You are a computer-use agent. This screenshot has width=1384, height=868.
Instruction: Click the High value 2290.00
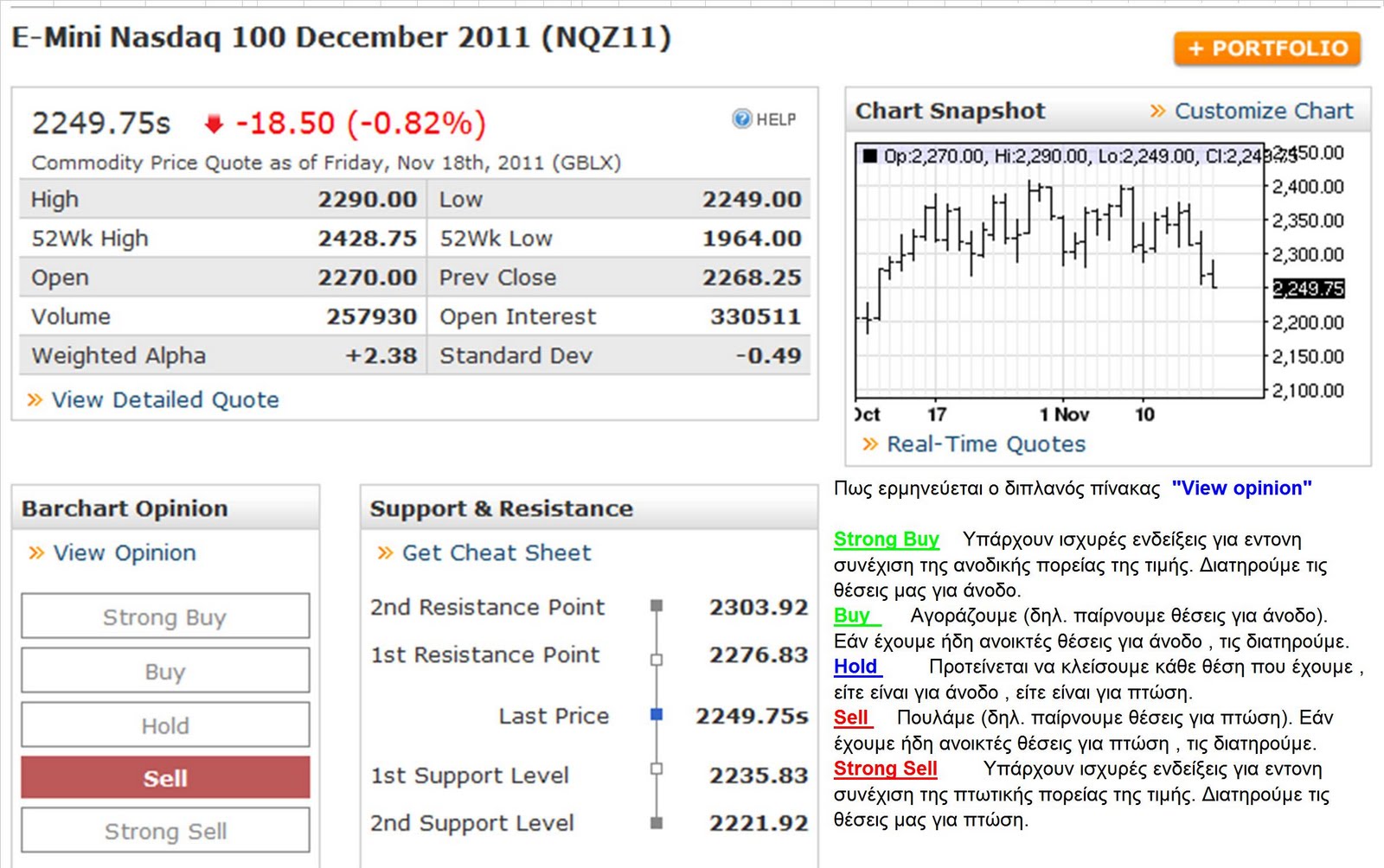pyautogui.click(x=368, y=200)
